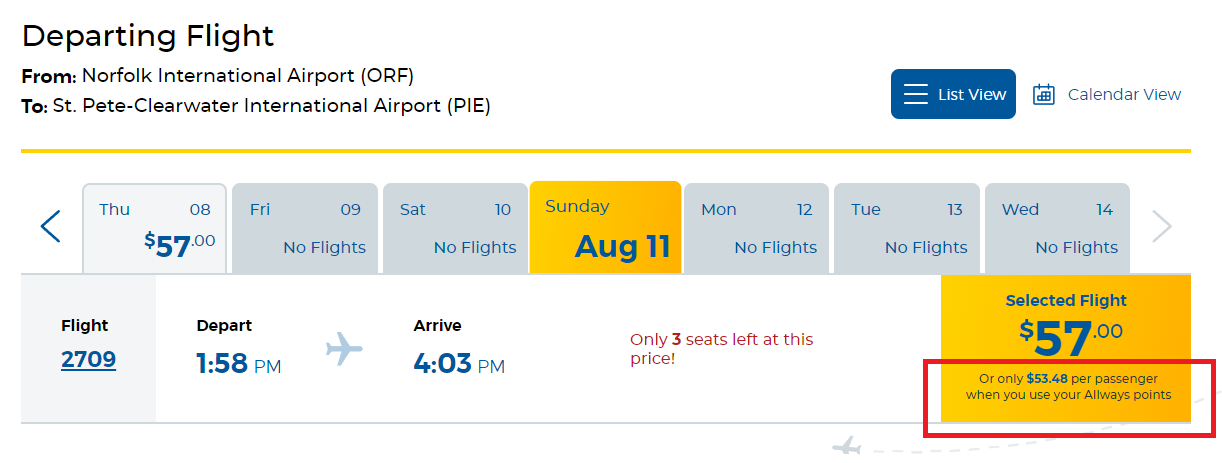Click the Calendar View calendar icon

point(1044,95)
